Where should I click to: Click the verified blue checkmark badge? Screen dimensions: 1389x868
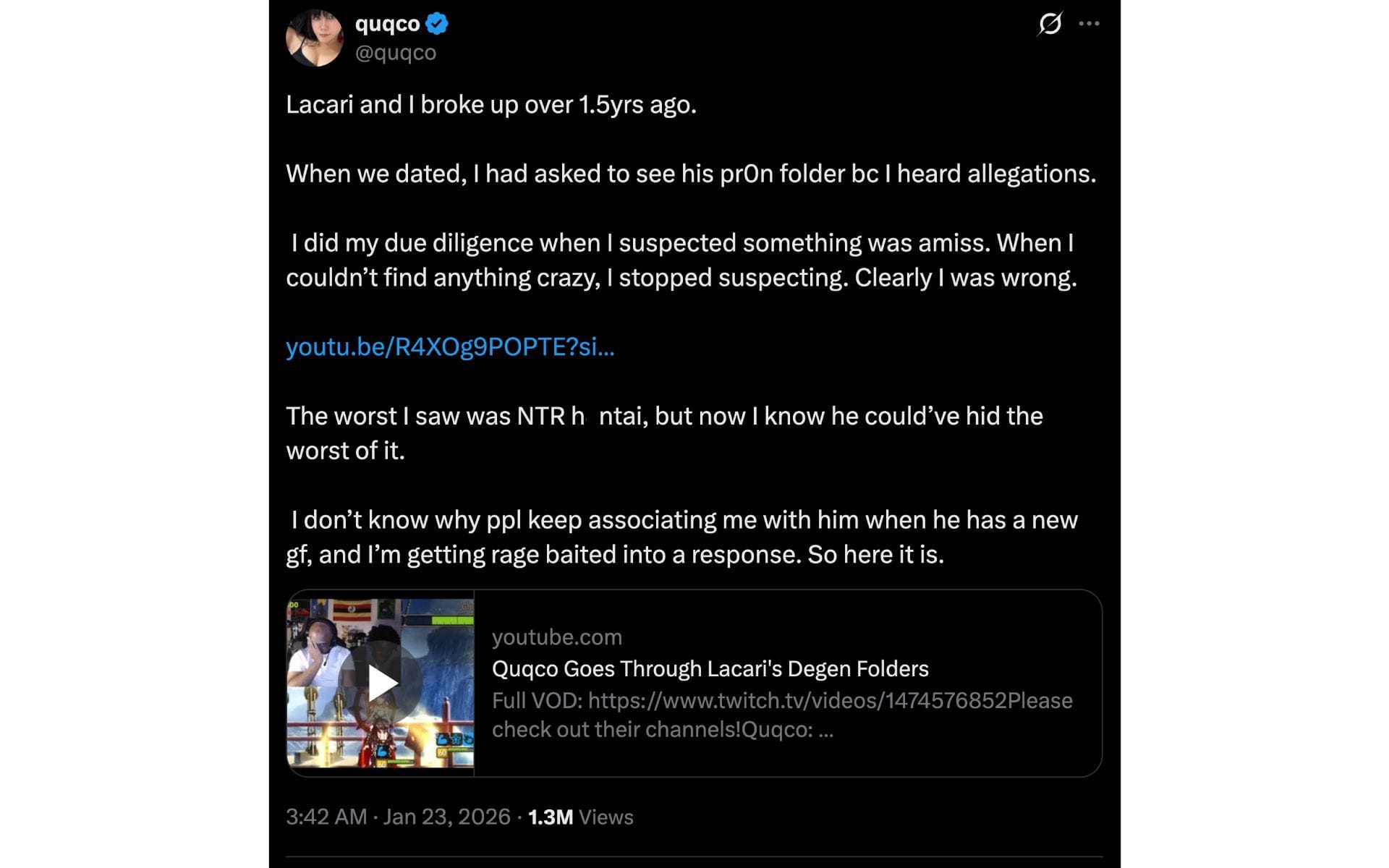435,23
